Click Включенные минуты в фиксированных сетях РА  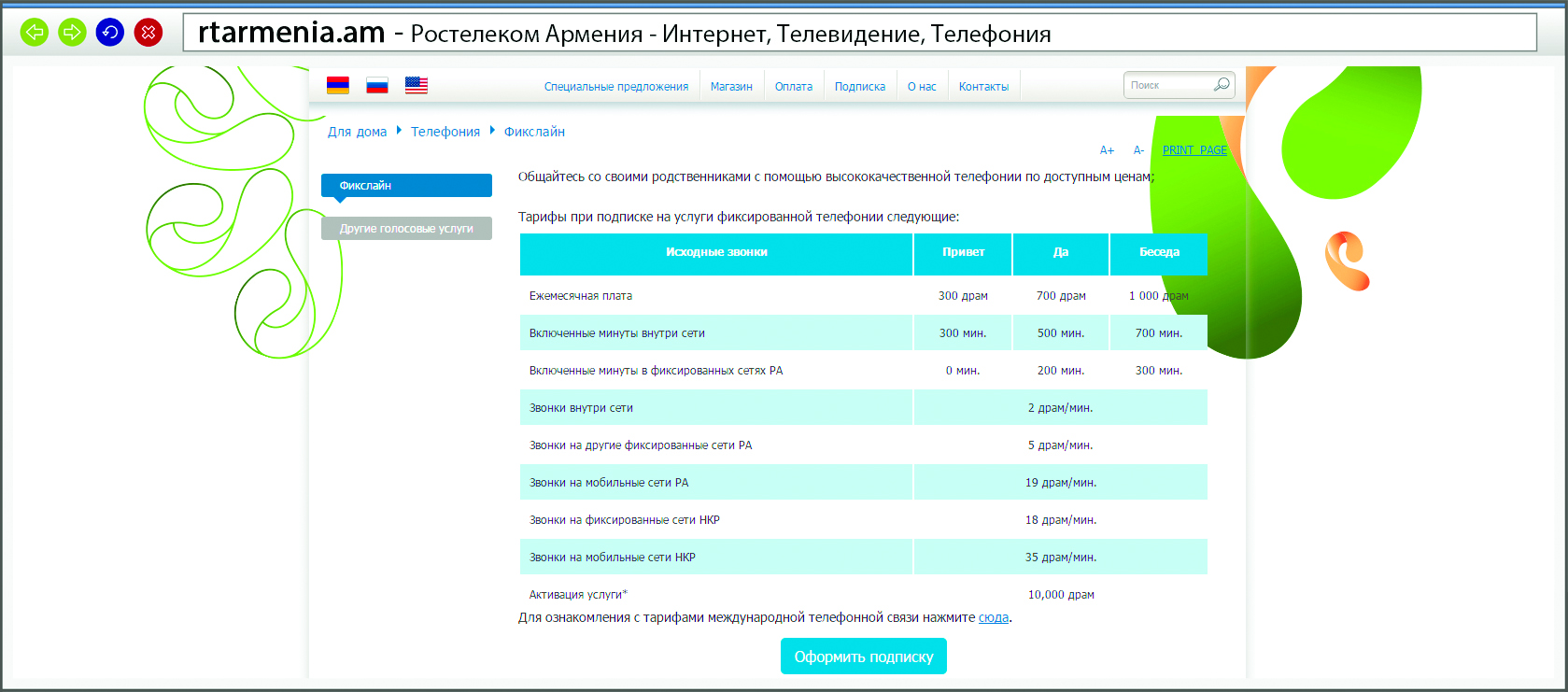click(656, 371)
